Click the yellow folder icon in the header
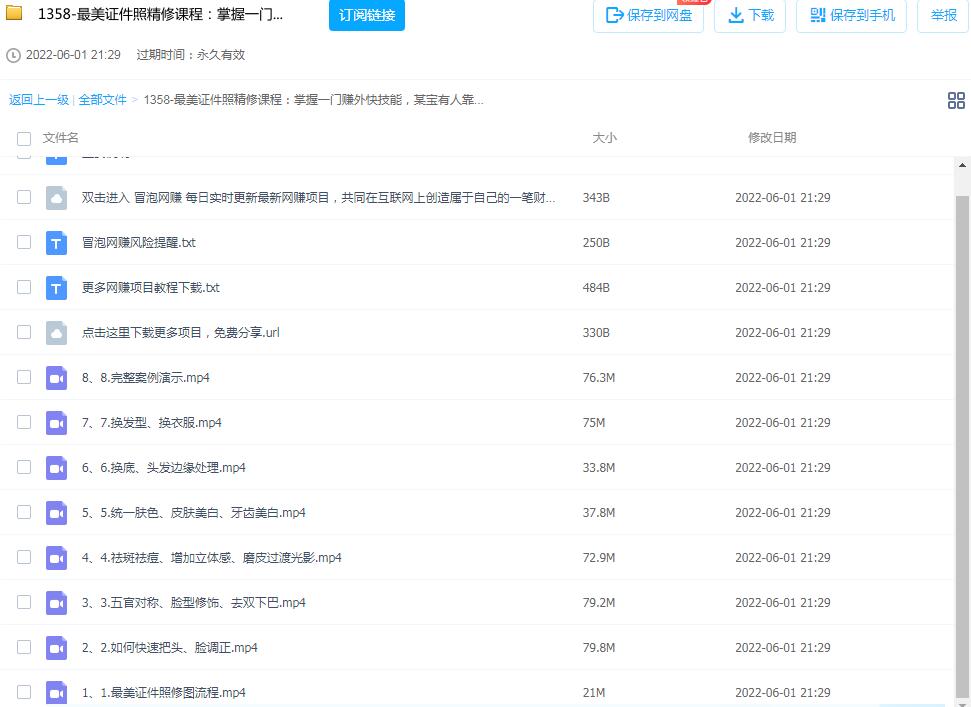 14,12
